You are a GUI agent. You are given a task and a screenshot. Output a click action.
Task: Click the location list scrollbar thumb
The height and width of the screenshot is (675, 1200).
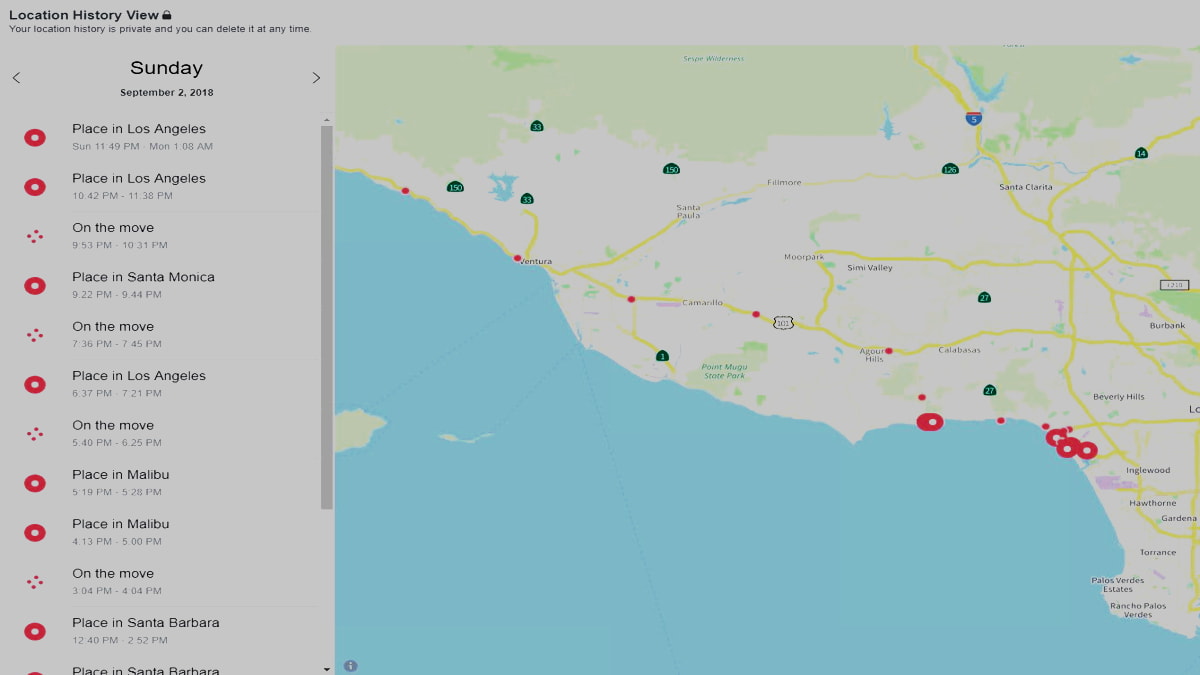[x=327, y=318]
